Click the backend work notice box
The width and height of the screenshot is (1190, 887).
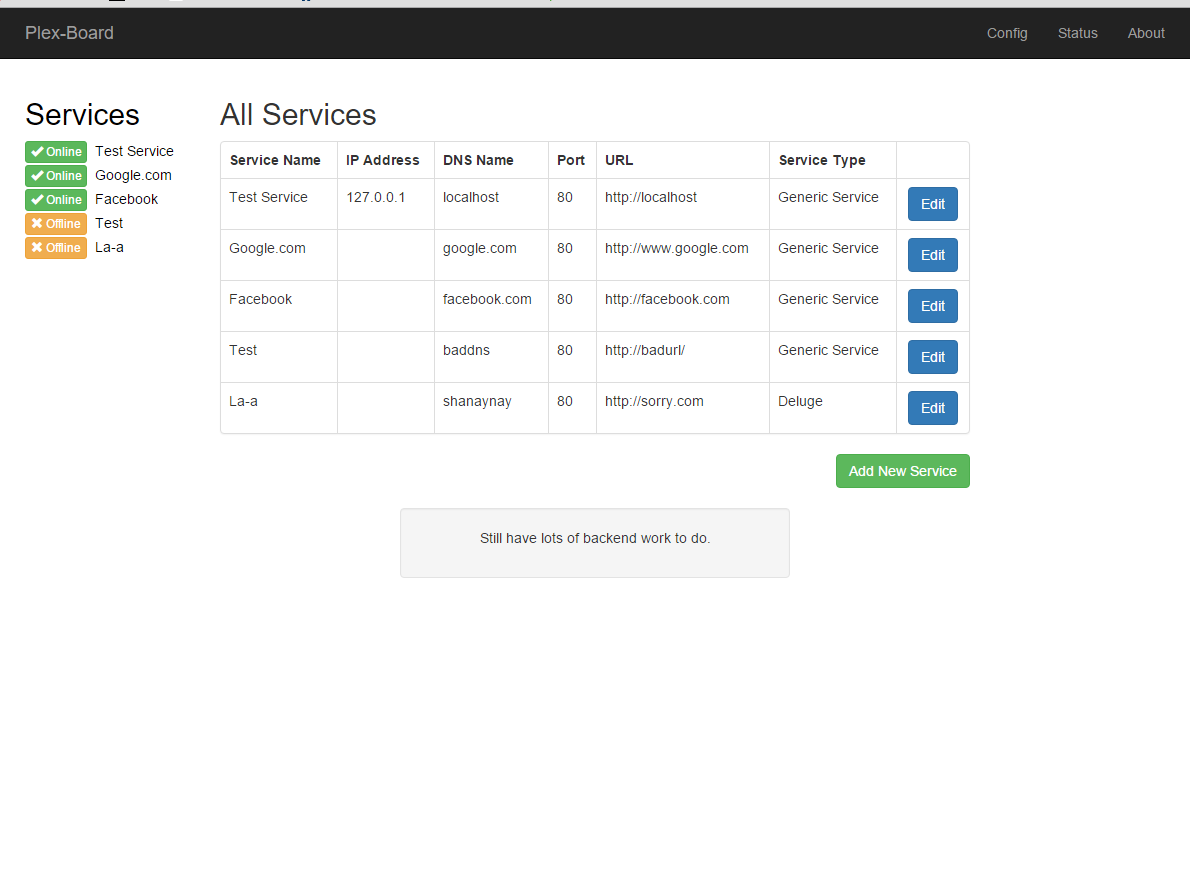(595, 543)
